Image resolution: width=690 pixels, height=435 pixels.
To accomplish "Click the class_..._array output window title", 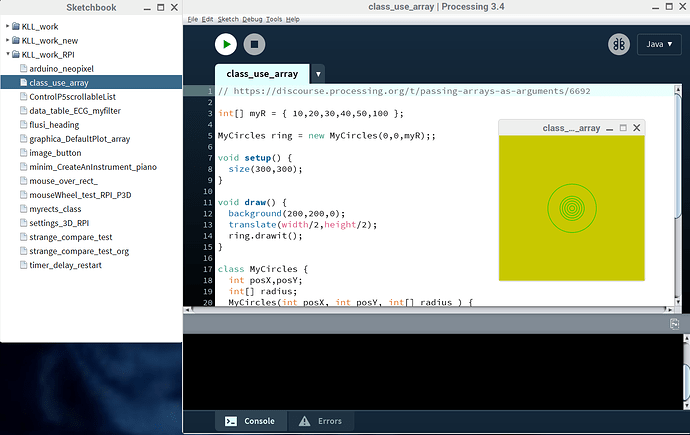I will 571,128.
